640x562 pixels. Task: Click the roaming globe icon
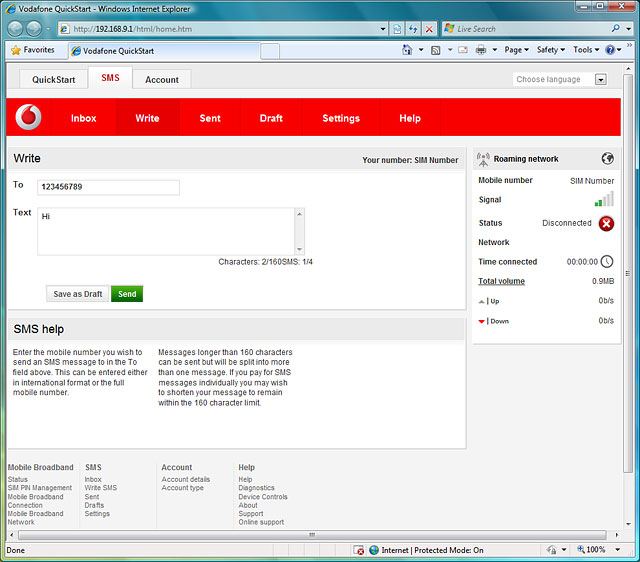[607, 158]
